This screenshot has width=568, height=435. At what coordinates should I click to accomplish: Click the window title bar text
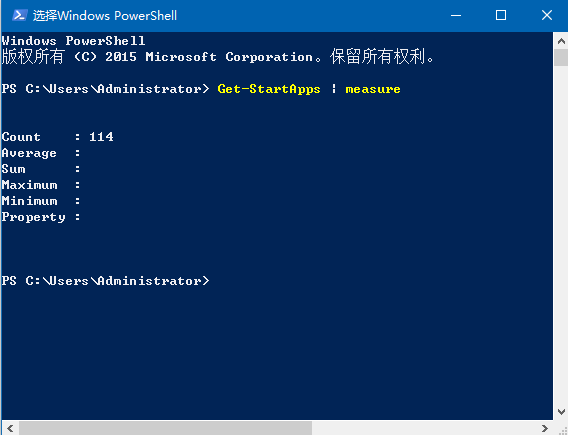tap(105, 16)
